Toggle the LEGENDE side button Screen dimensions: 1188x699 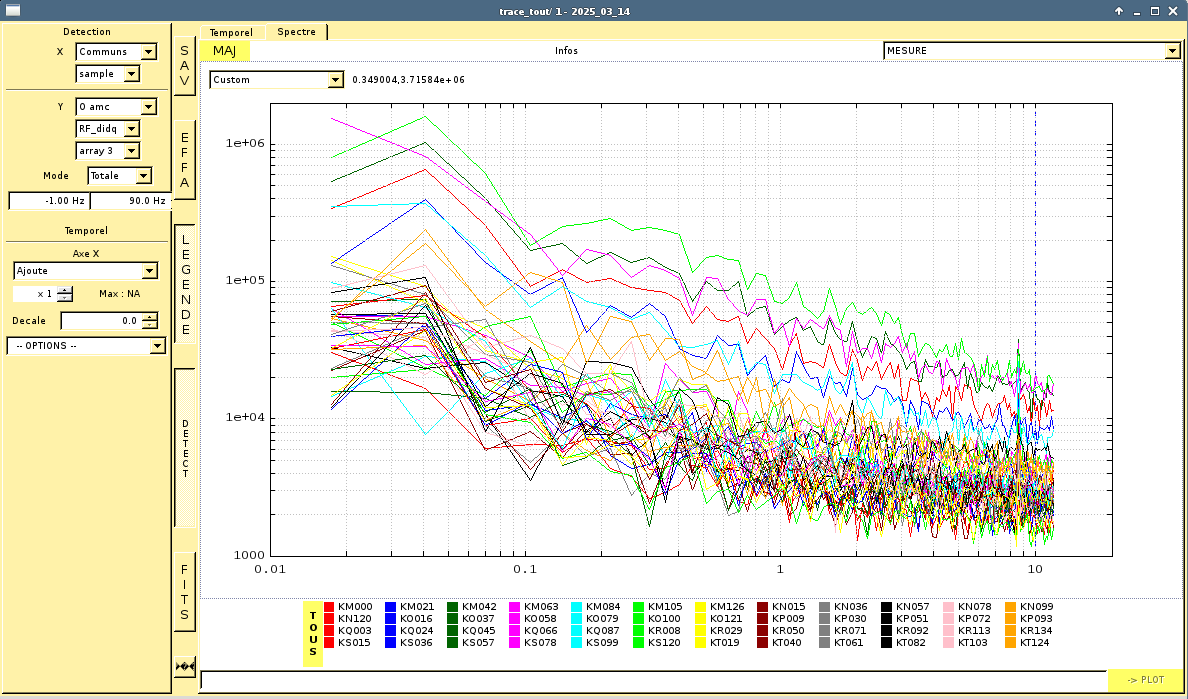click(x=184, y=284)
